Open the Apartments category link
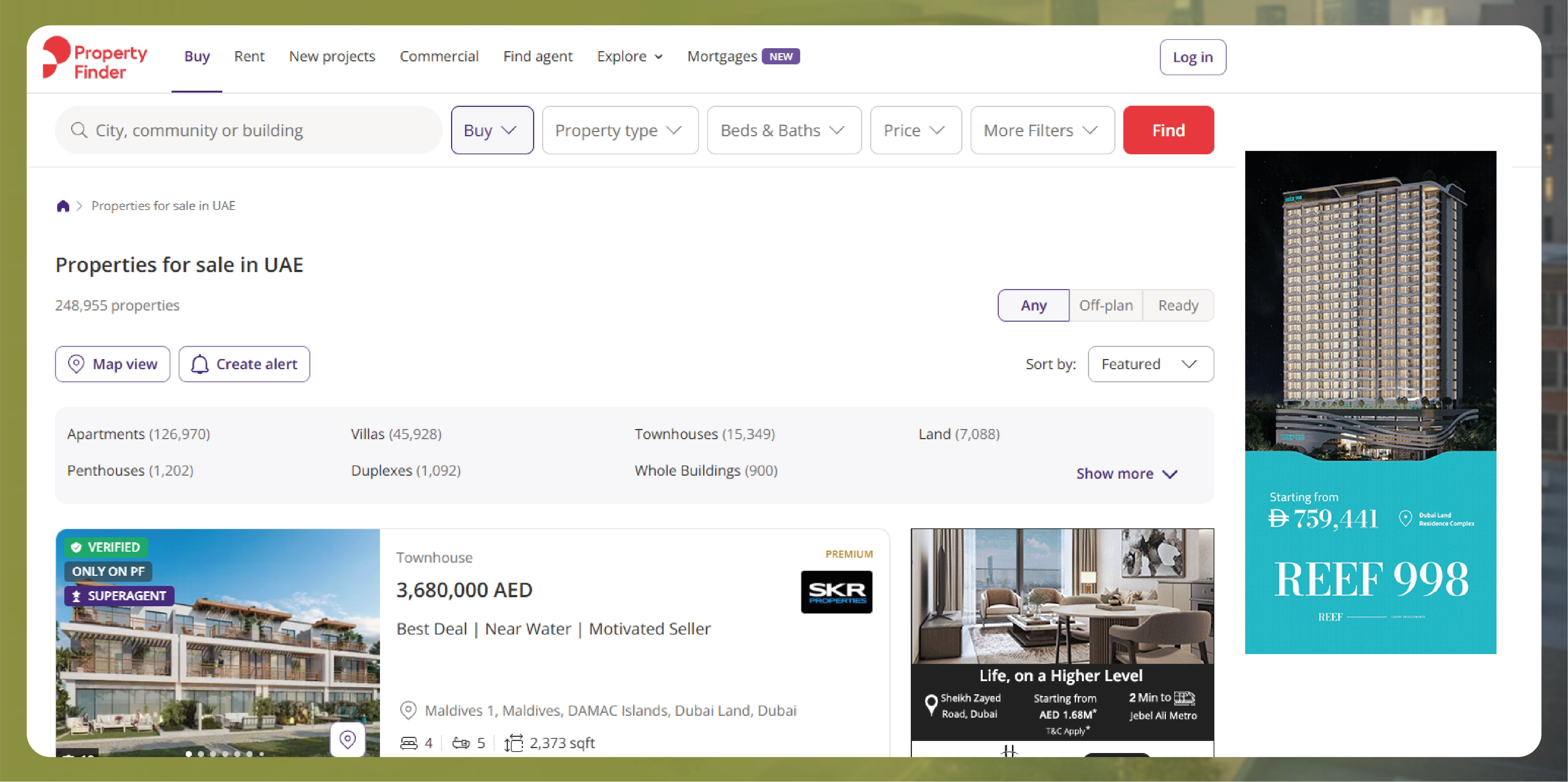 click(x=138, y=434)
